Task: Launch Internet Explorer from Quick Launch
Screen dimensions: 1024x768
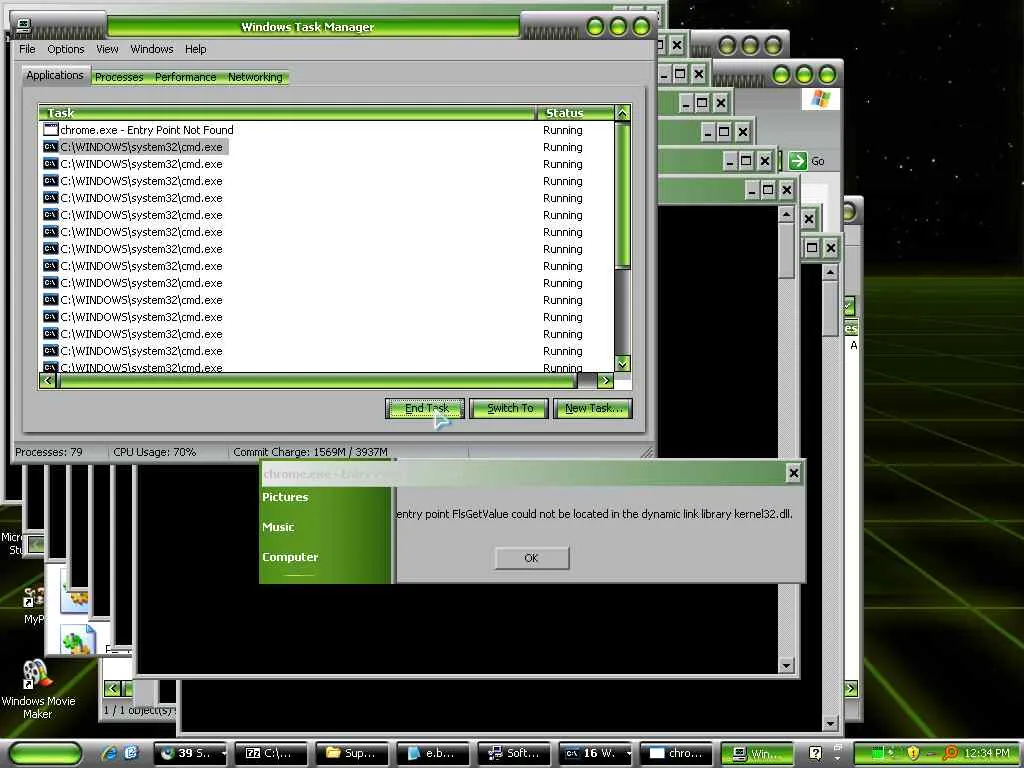Action: (108, 753)
